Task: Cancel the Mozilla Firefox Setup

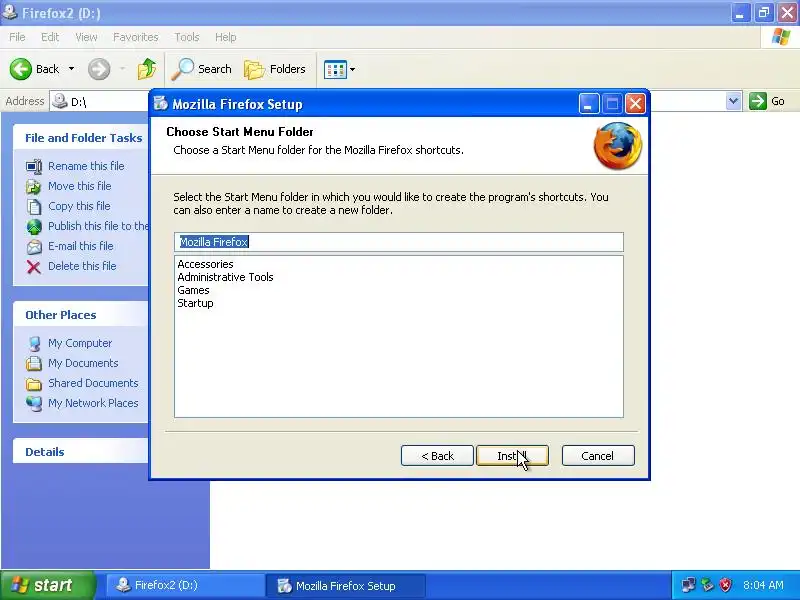Action: (598, 456)
